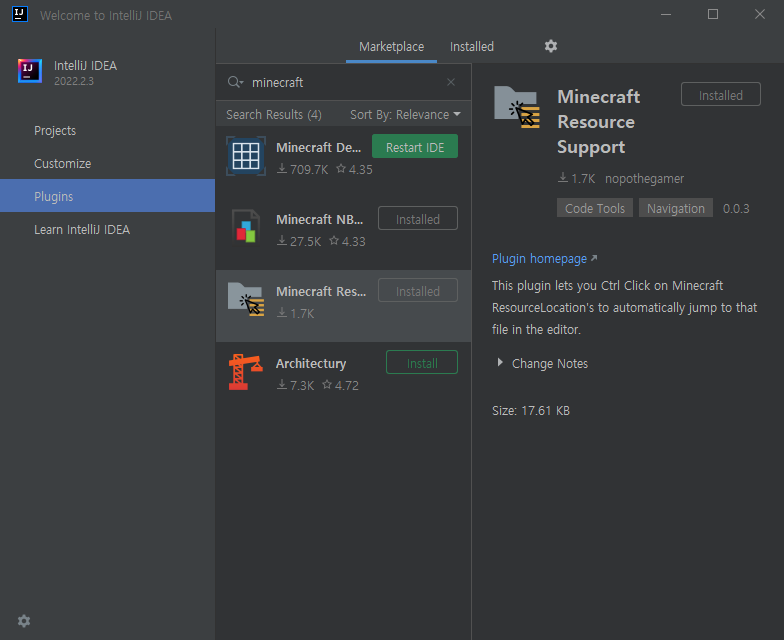Image resolution: width=784 pixels, height=640 pixels.
Task: Click the 7.3K downloads count for Architectury
Action: 296,386
